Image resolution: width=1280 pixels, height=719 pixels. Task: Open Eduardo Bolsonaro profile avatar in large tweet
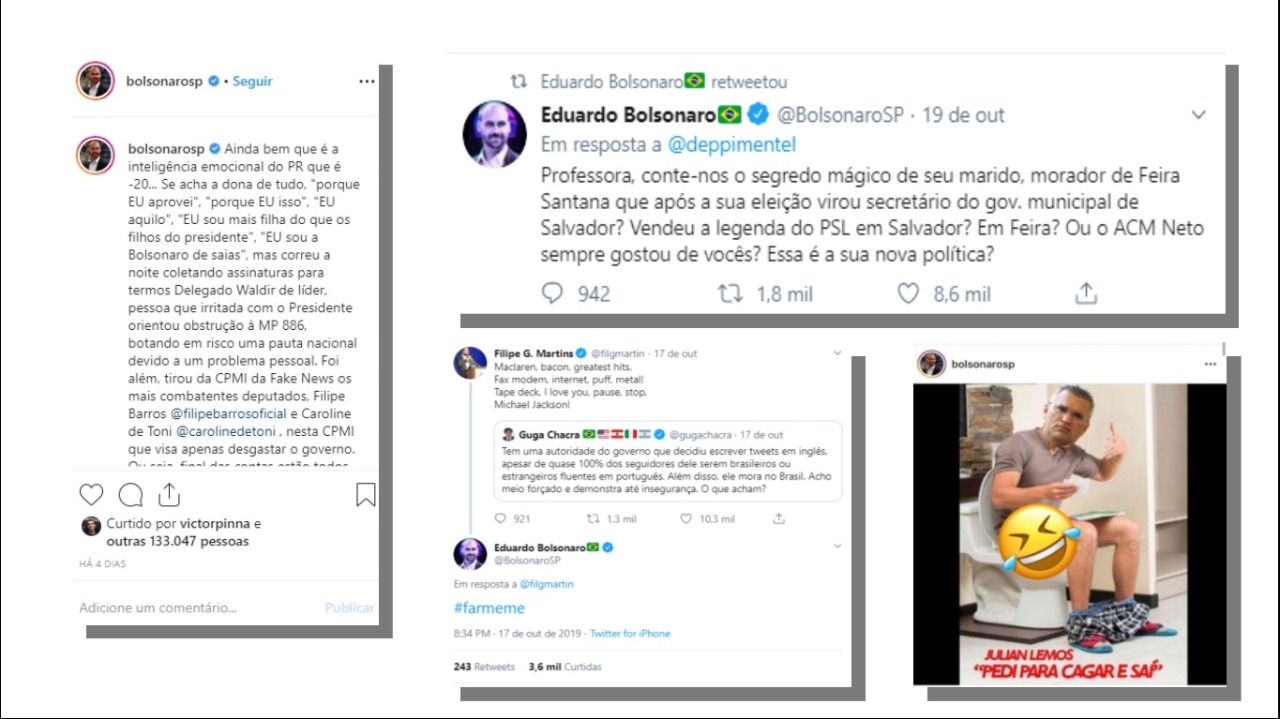pos(494,134)
